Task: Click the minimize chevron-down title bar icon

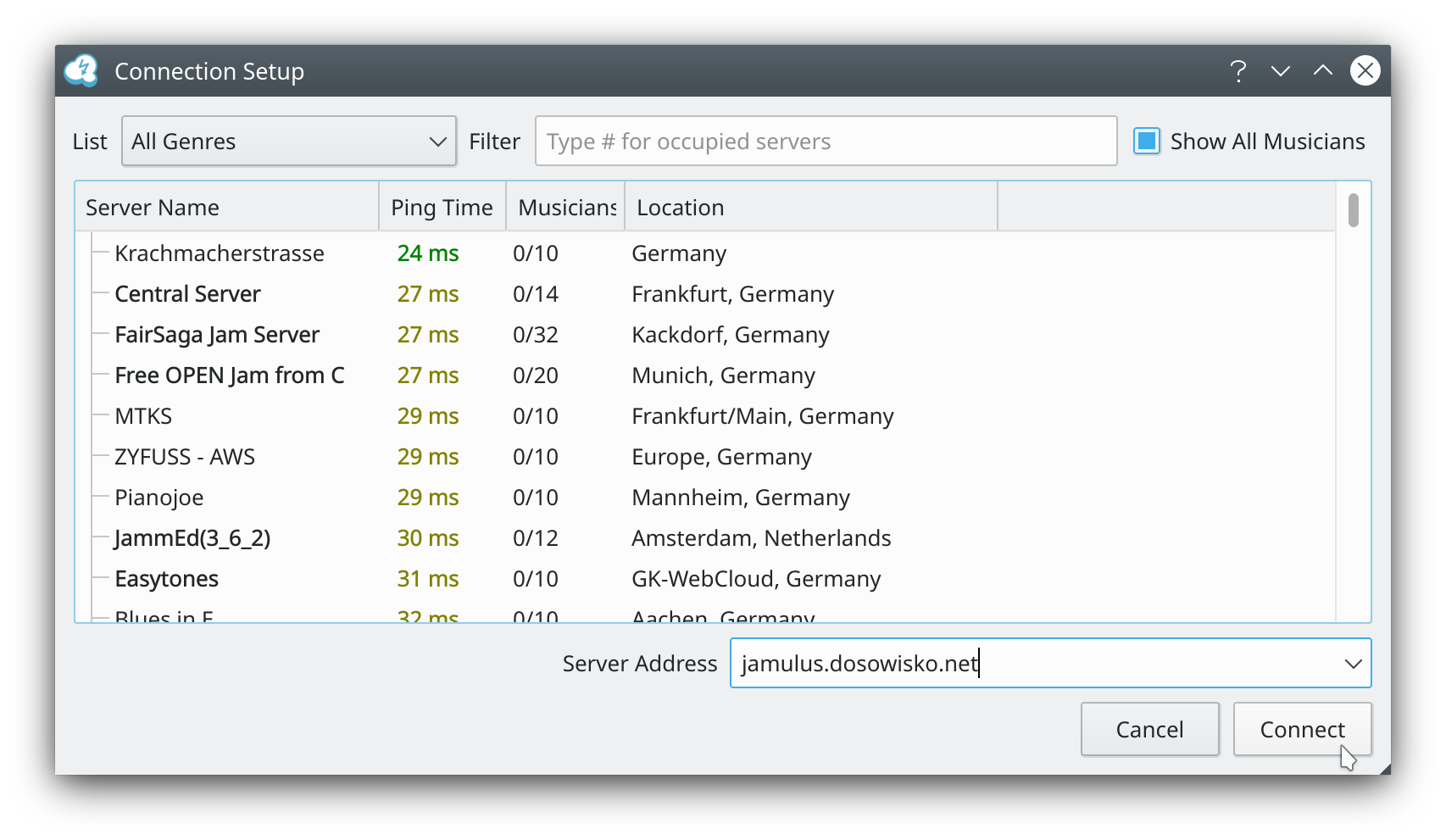Action: [x=1280, y=71]
